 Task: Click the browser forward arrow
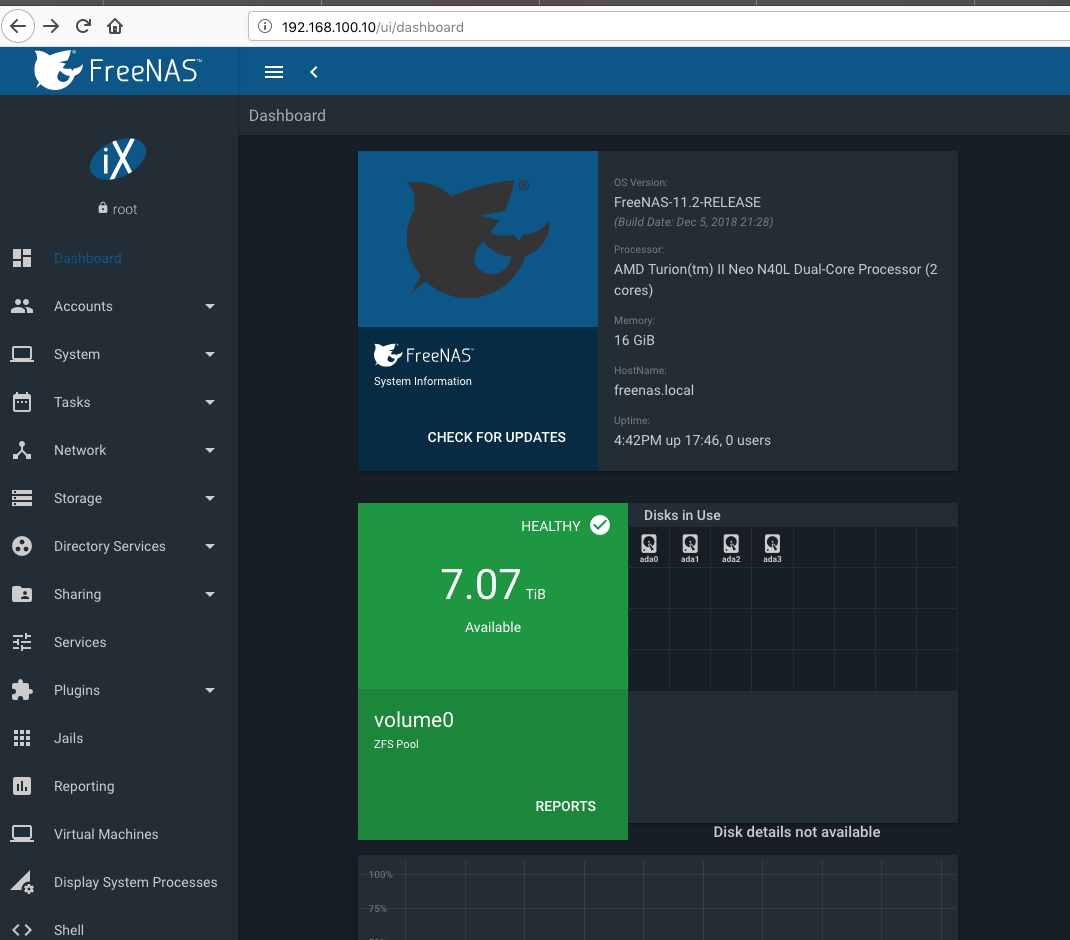(x=51, y=27)
